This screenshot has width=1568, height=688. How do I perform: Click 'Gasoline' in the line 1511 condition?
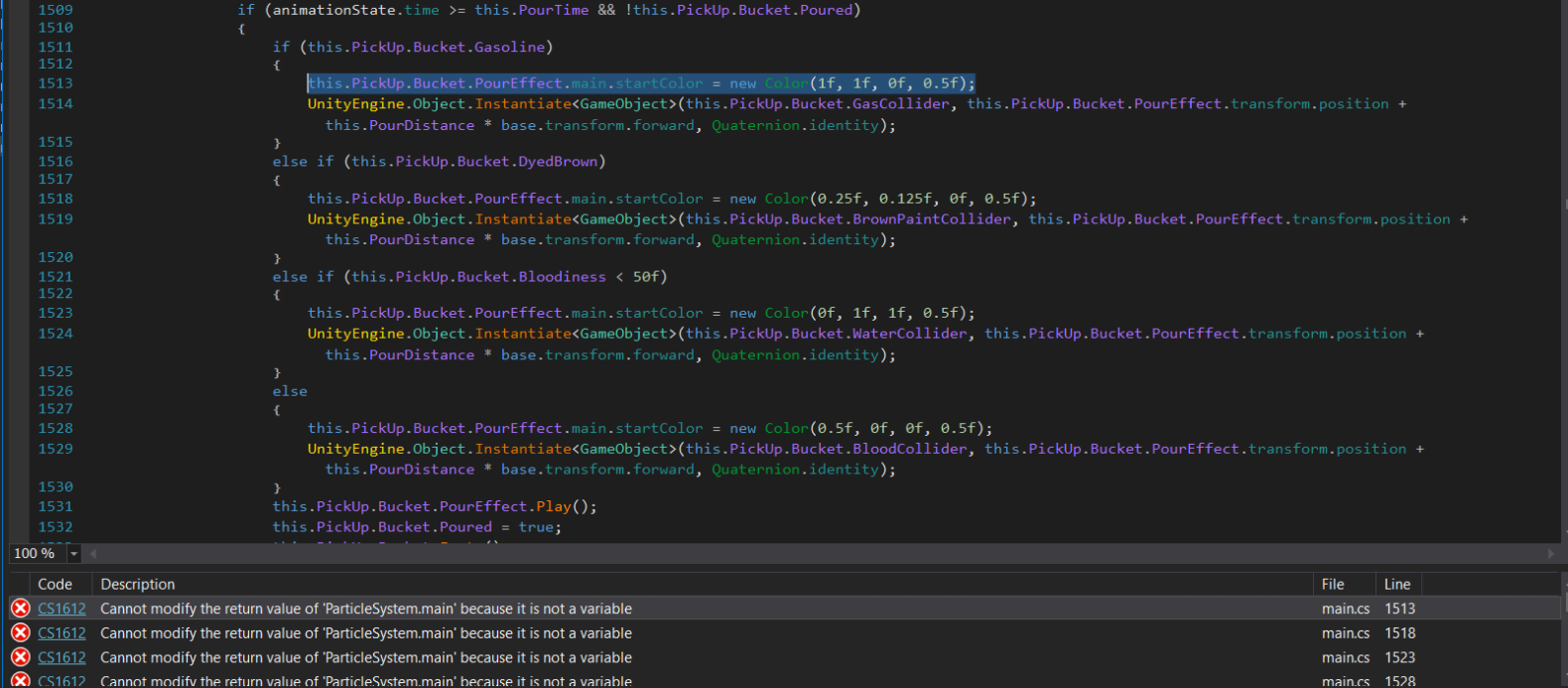(x=509, y=47)
